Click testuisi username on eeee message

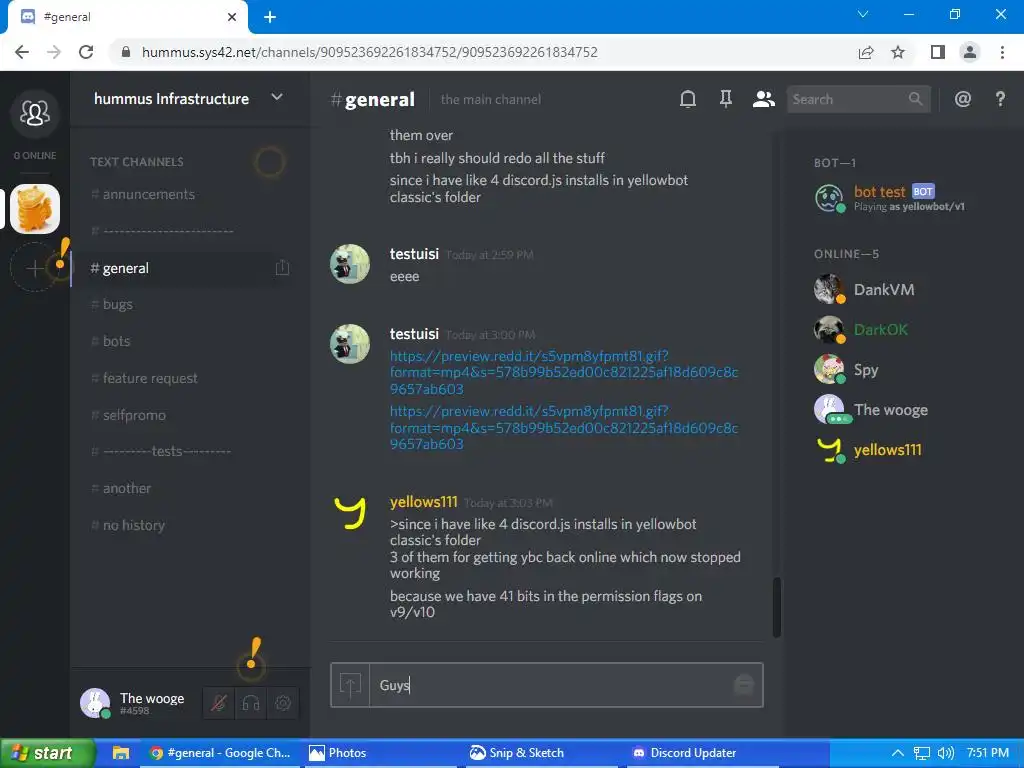click(x=414, y=254)
